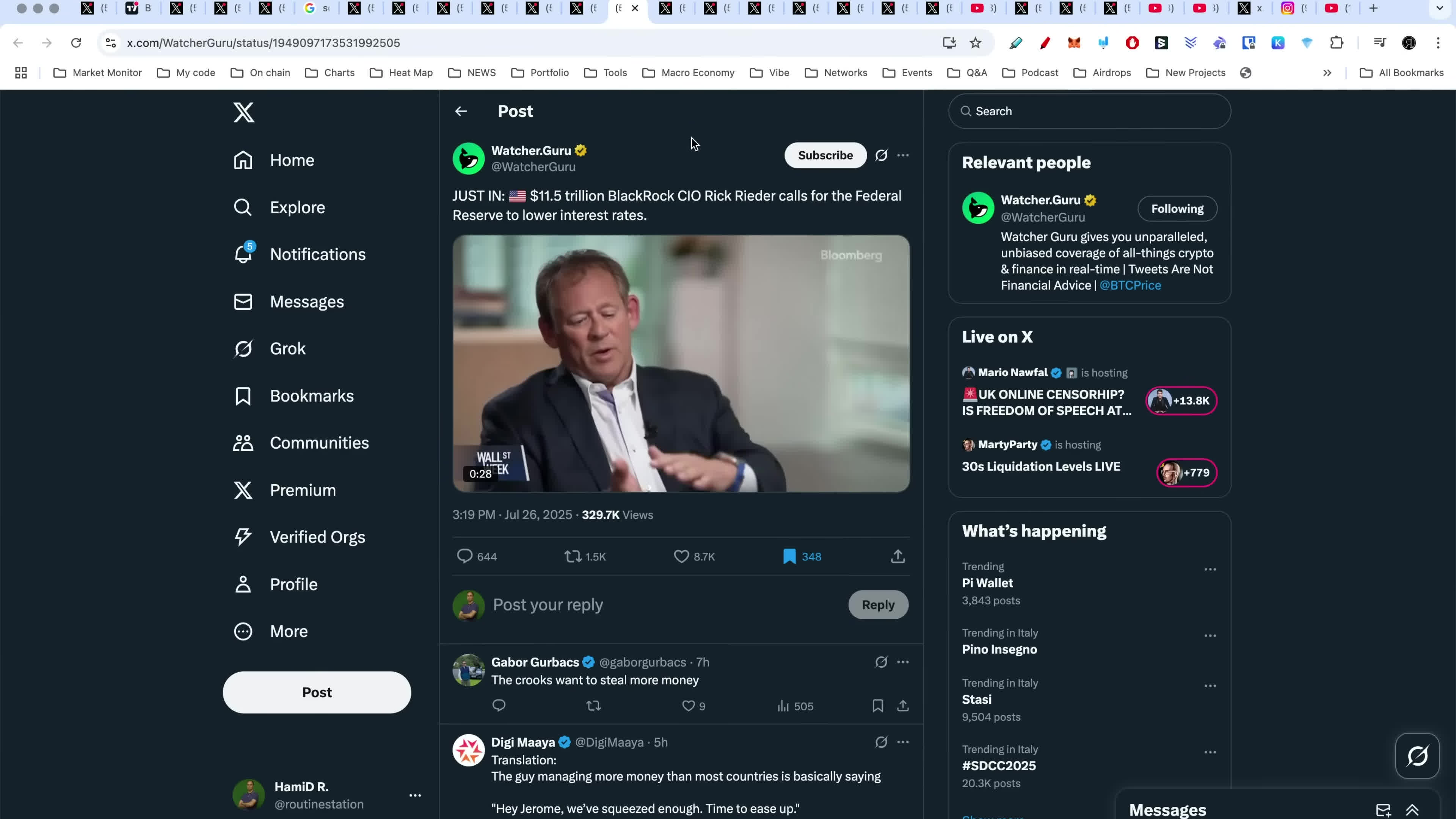1456x819 pixels.
Task: Click the X logo at sidebar top
Action: 243,113
